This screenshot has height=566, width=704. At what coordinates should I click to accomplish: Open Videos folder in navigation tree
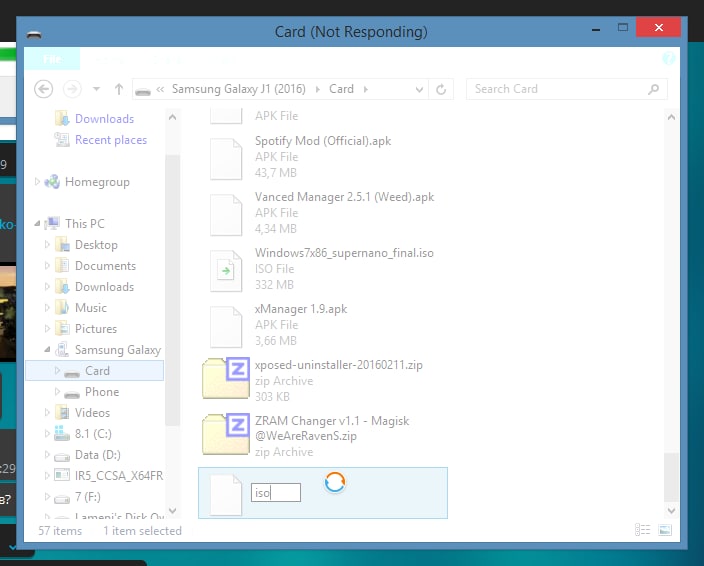pos(92,413)
